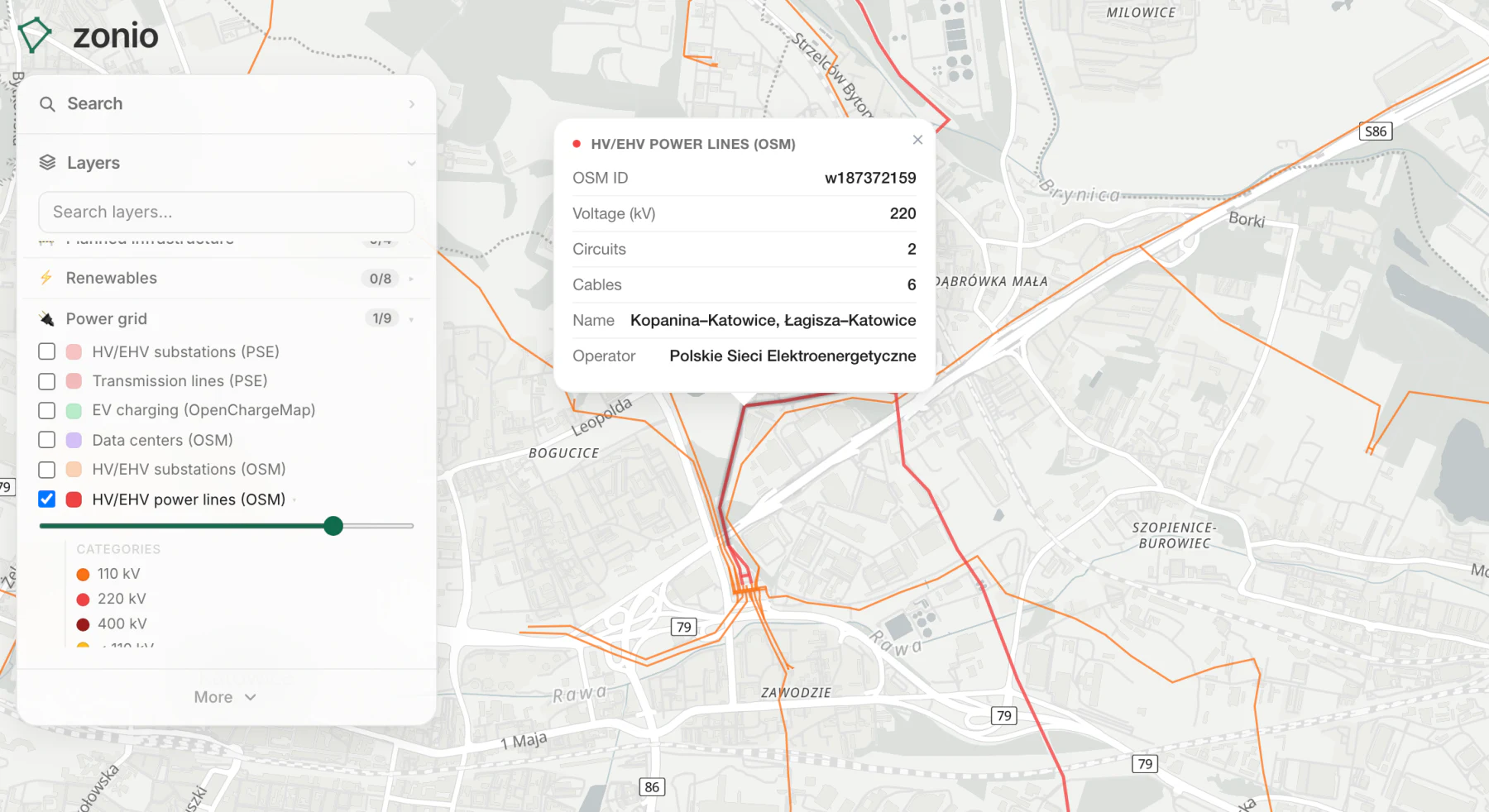Click the search magnifier icon

coord(48,104)
